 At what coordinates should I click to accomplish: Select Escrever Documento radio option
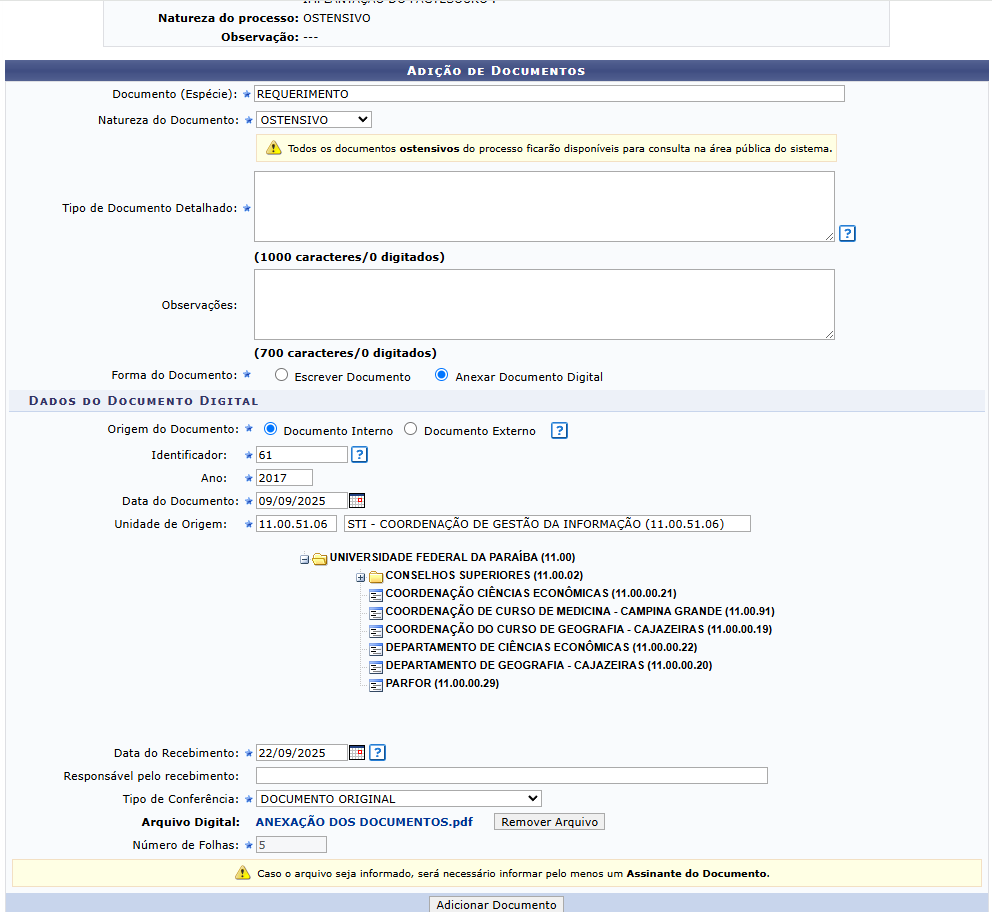(282, 376)
